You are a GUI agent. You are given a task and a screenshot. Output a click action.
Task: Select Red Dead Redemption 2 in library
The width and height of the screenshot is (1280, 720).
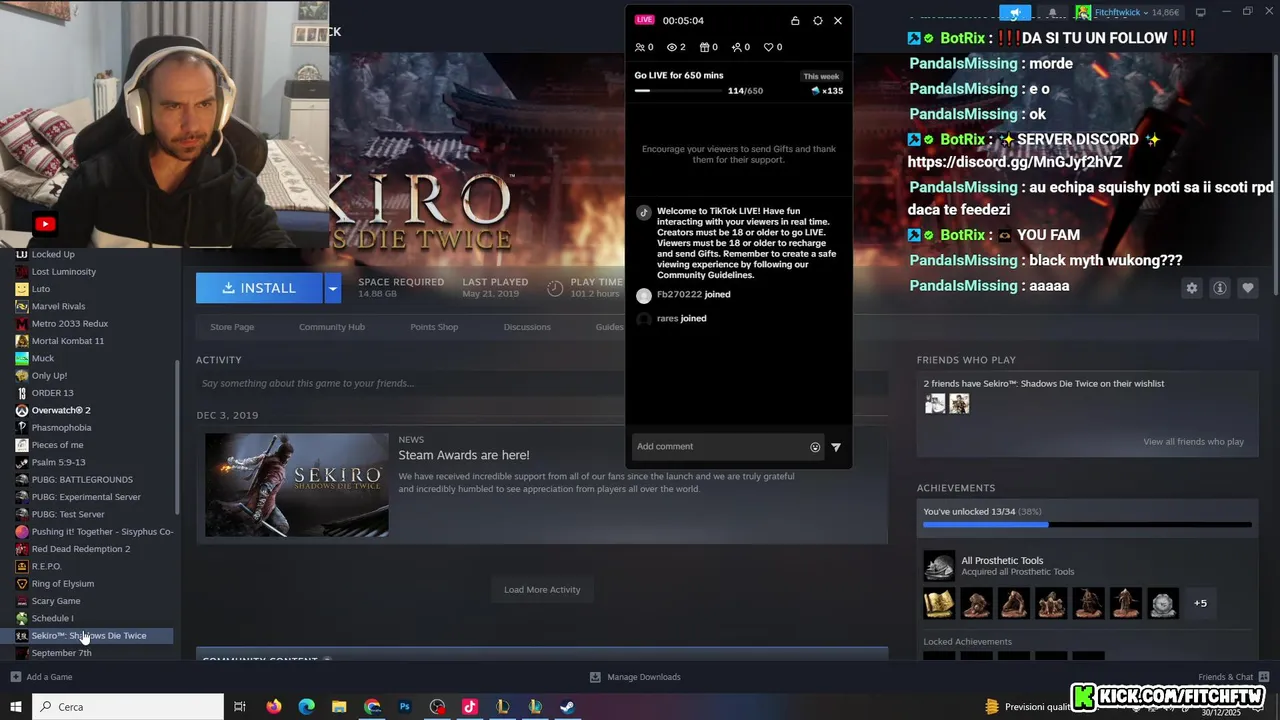coord(80,549)
